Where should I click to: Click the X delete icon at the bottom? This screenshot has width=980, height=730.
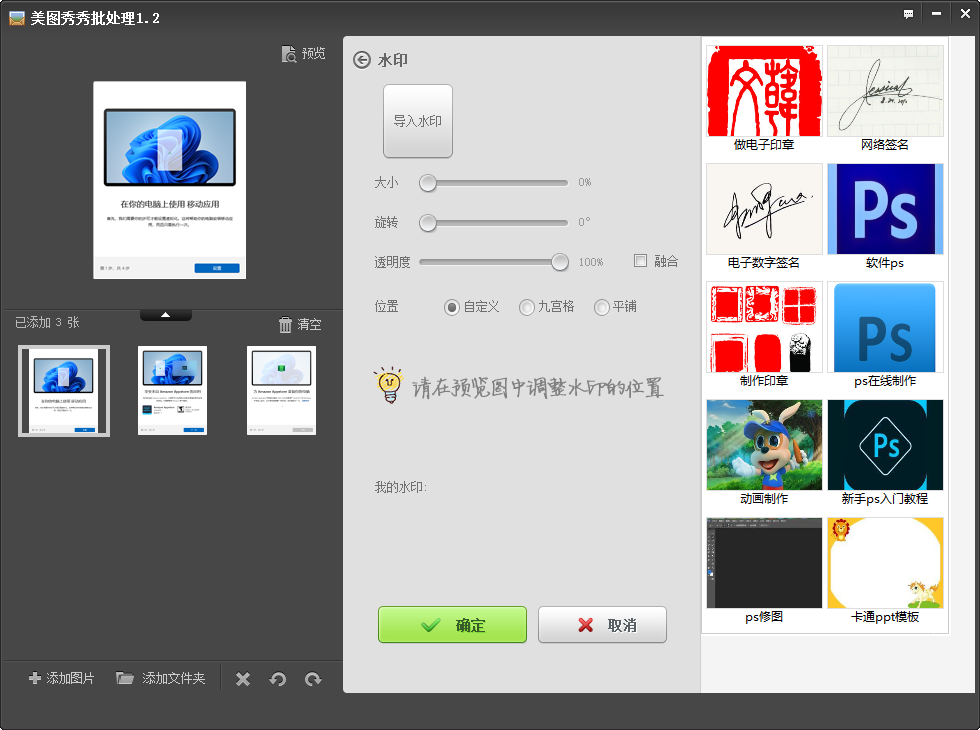click(x=242, y=678)
